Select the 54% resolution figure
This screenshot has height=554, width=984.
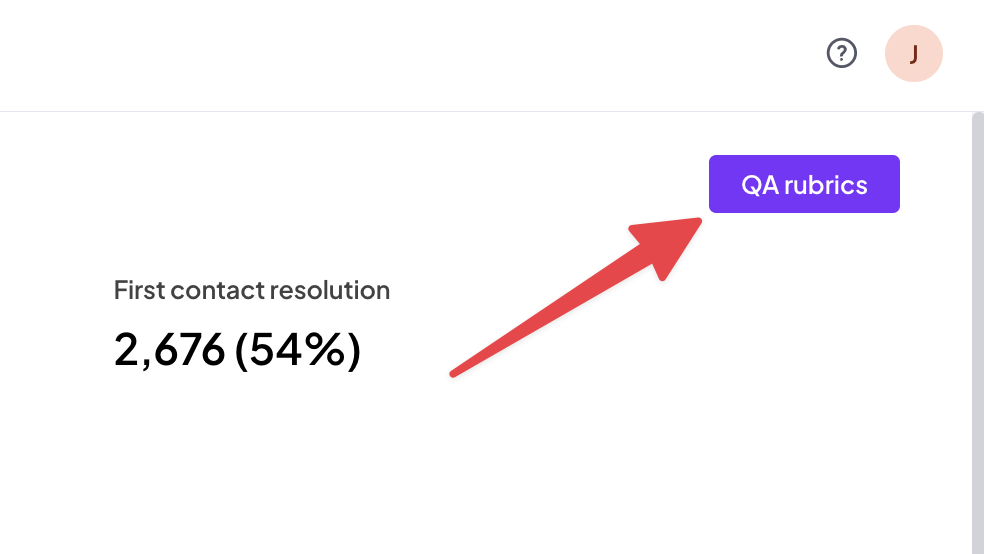coord(297,350)
